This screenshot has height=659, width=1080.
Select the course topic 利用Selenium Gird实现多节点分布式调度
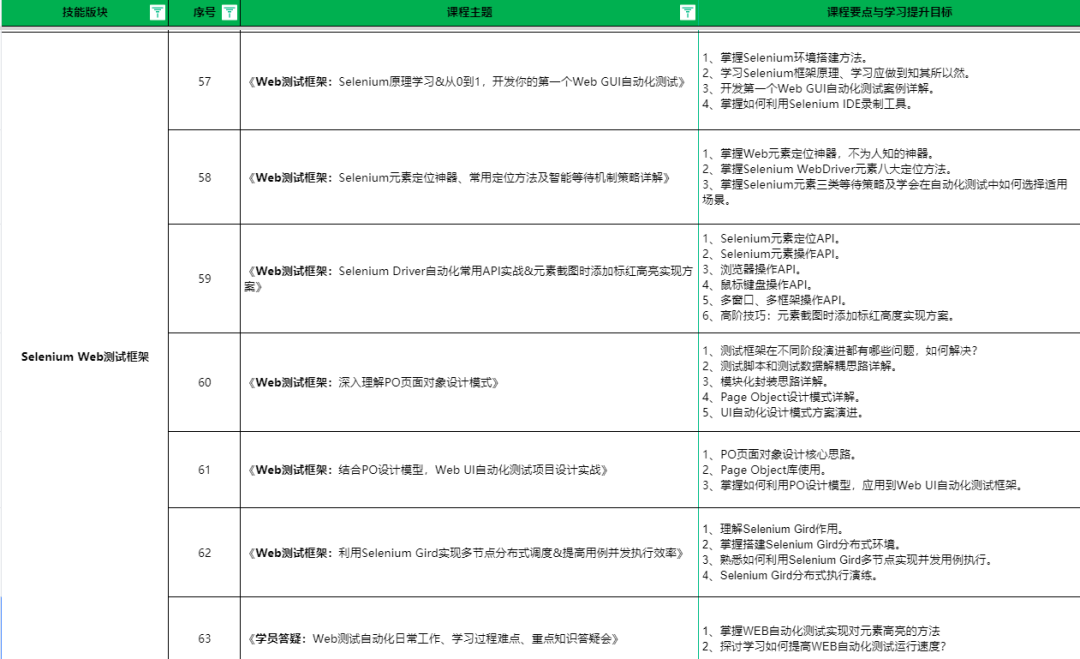pos(469,552)
